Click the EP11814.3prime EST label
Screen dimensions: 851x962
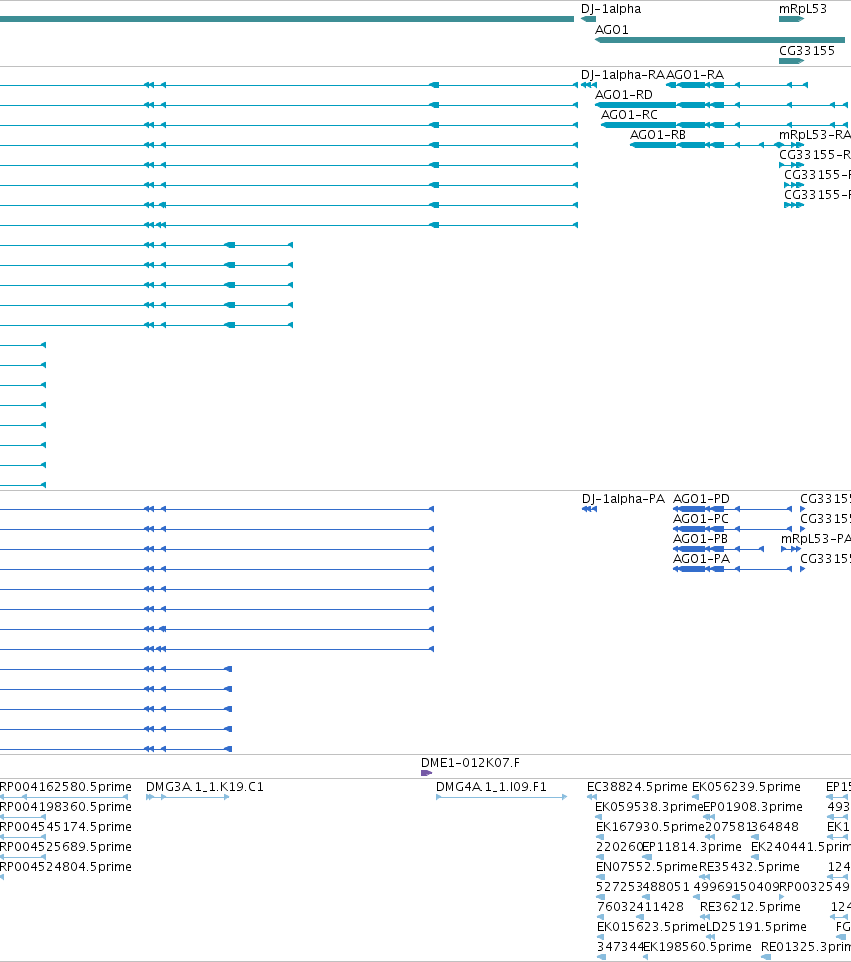[691, 847]
